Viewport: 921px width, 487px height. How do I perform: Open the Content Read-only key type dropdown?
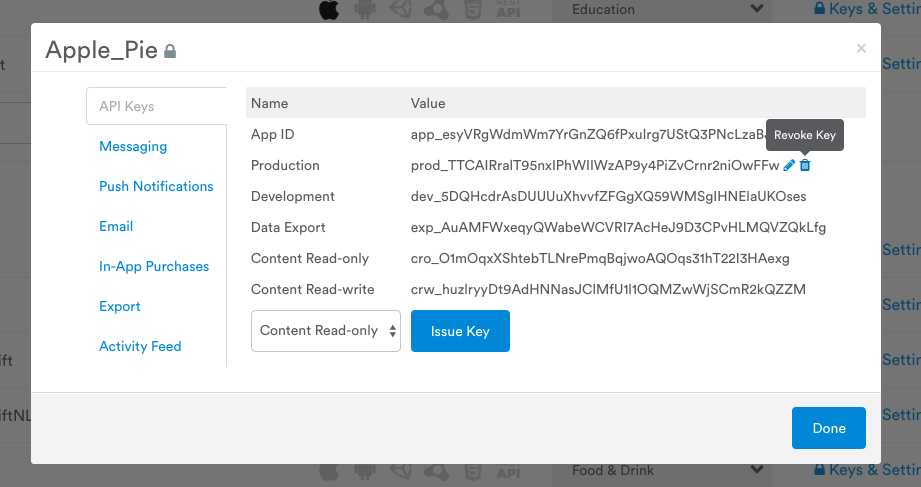(x=326, y=331)
